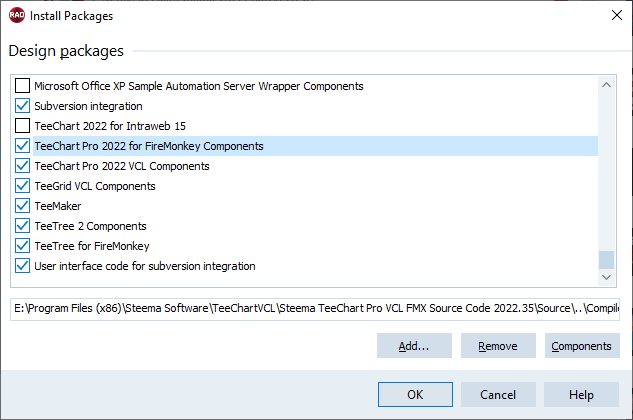The image size is (633, 420).
Task: Select 'TeeChart 2022 for Intraweb 15' row text
Action: 110,126
